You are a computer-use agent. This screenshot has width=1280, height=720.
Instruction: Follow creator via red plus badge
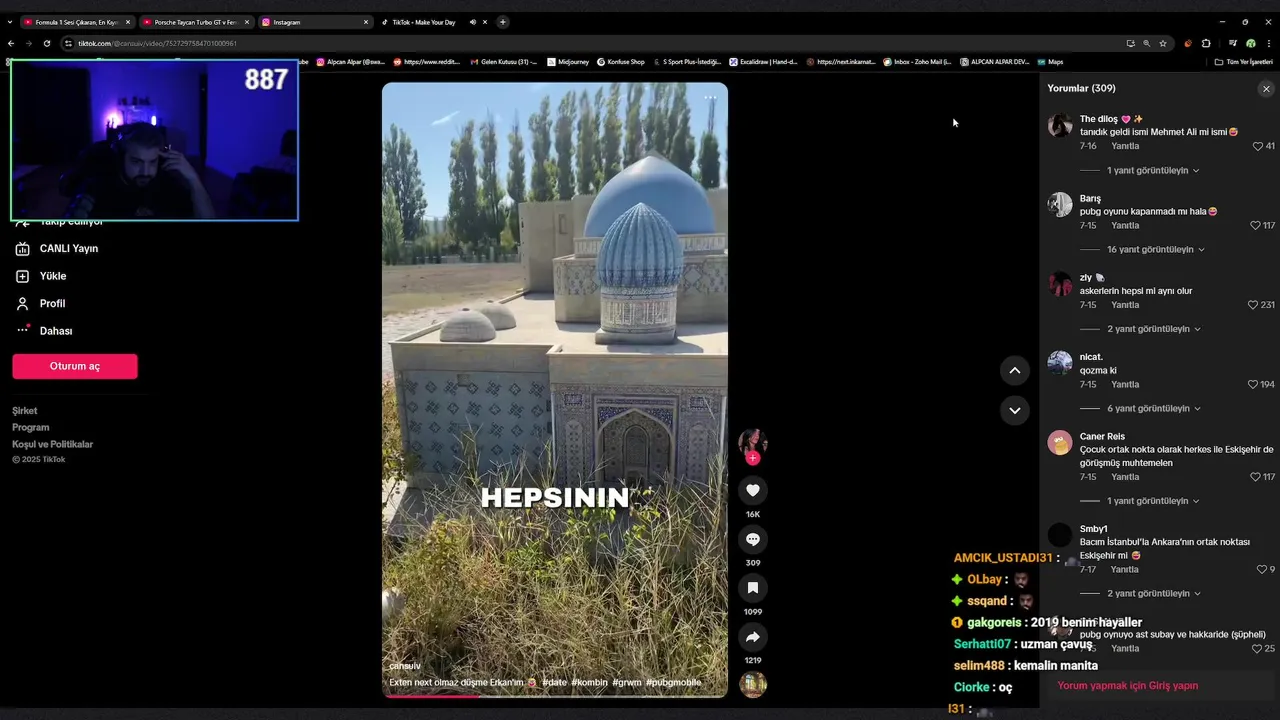click(752, 458)
